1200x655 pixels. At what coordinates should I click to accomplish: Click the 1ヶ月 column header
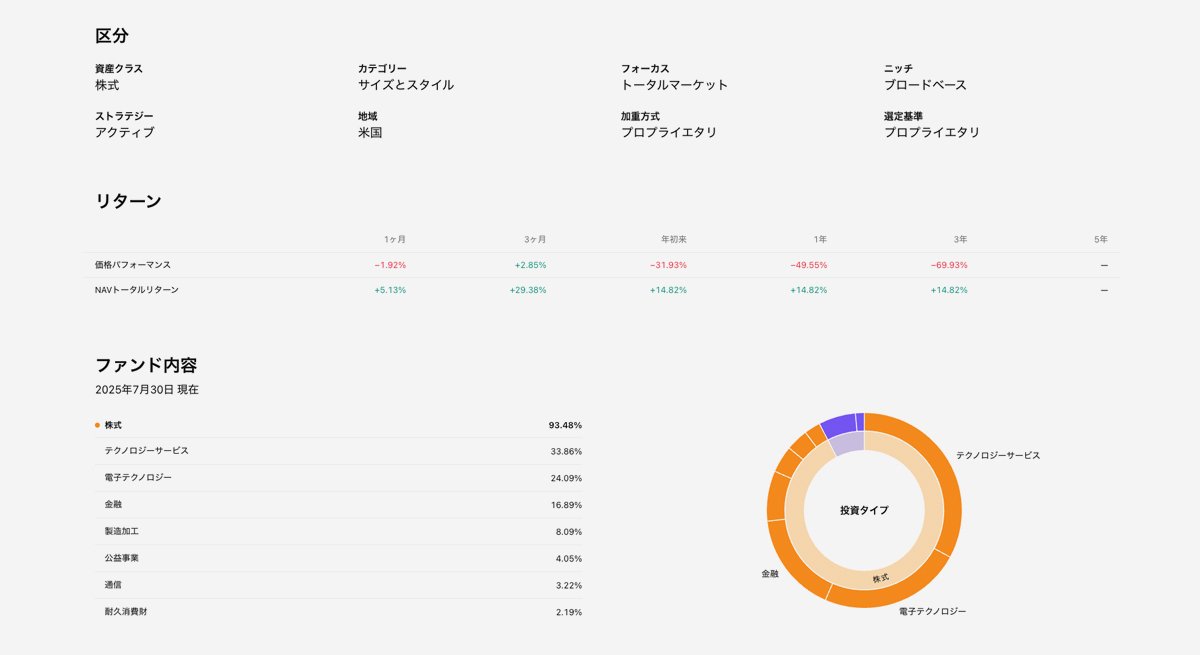click(394, 240)
